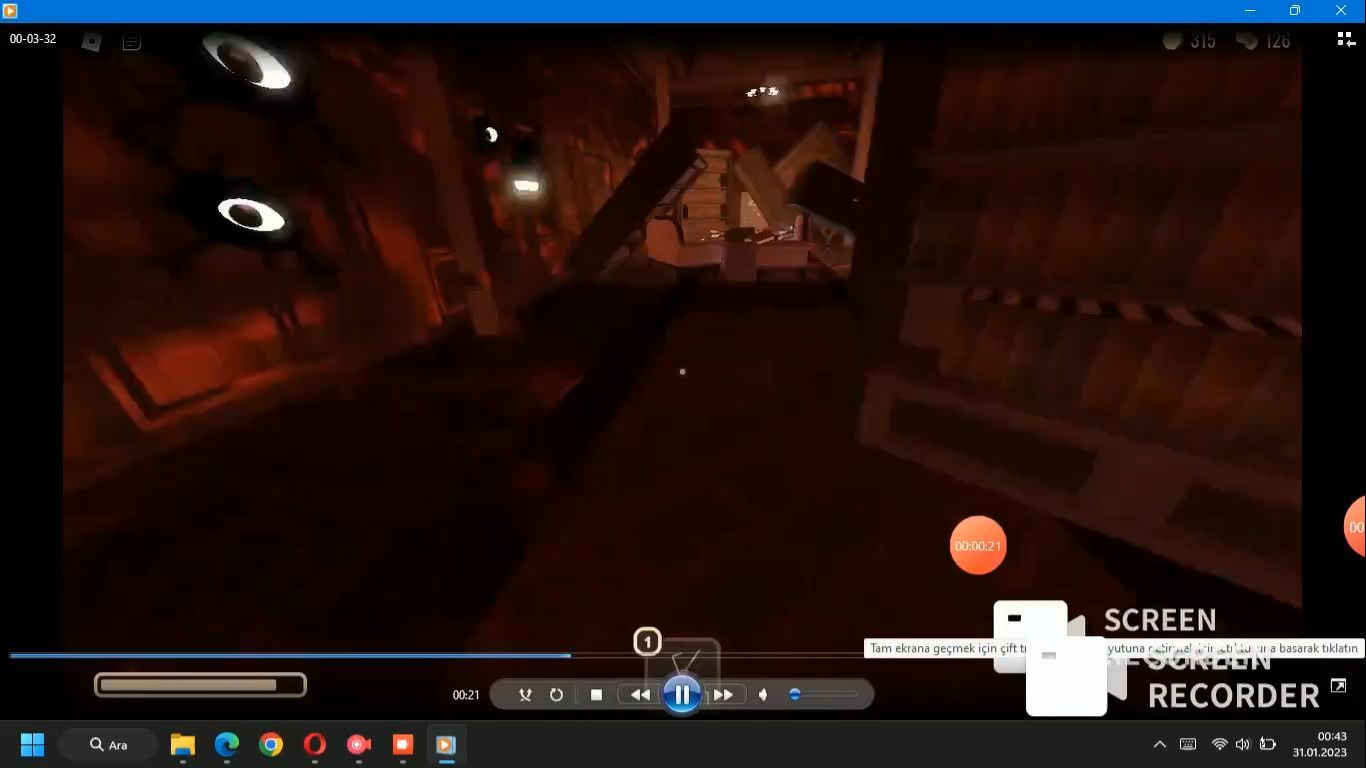
Task: Click the knob counter showing 126
Action: click(x=1263, y=41)
